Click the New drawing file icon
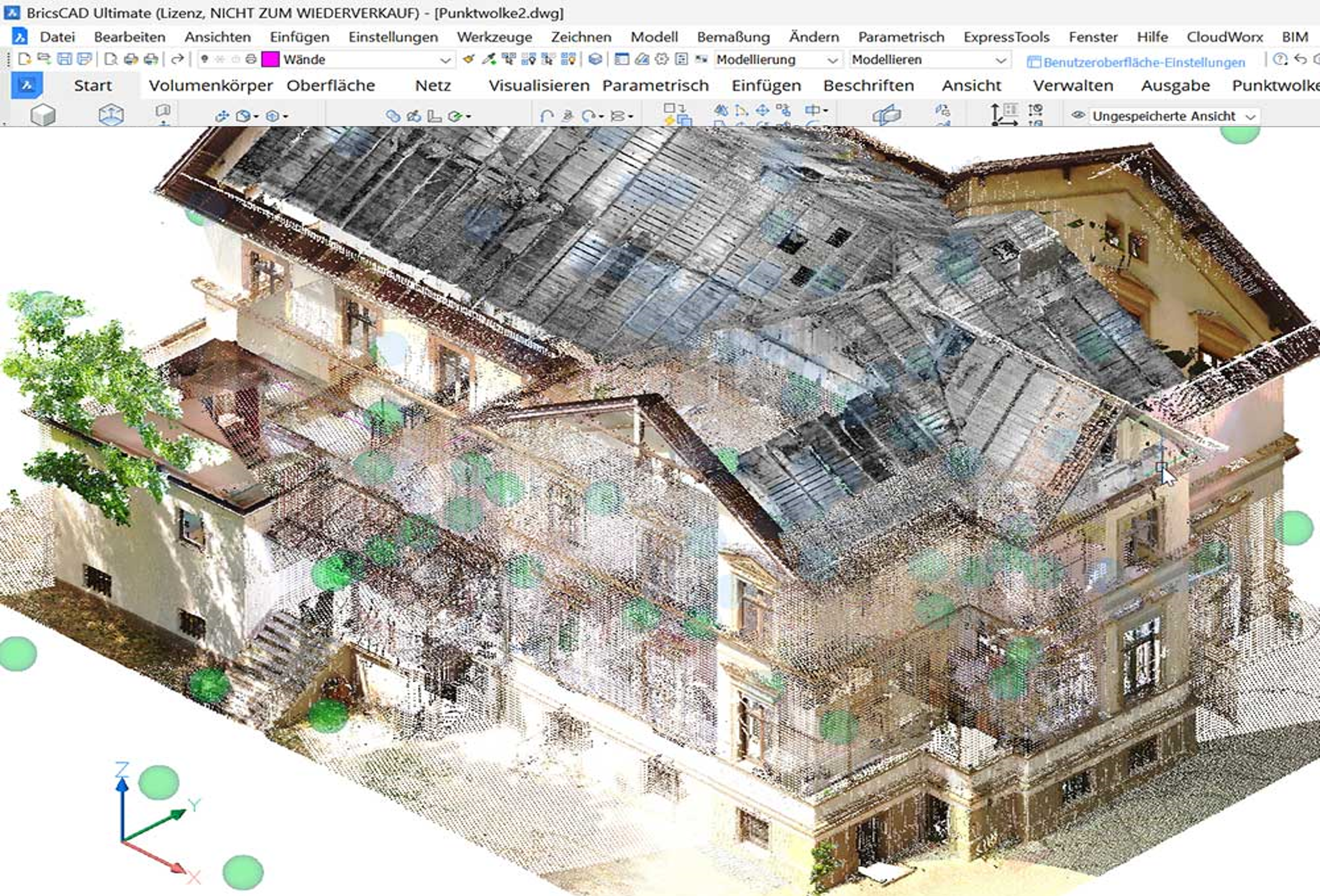 click(24, 60)
